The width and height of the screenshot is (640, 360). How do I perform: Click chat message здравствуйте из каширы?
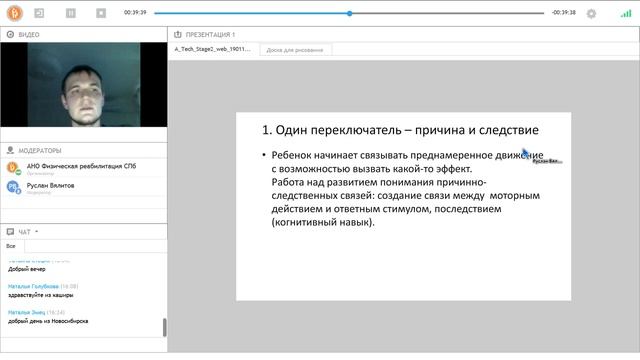[x=41, y=295]
